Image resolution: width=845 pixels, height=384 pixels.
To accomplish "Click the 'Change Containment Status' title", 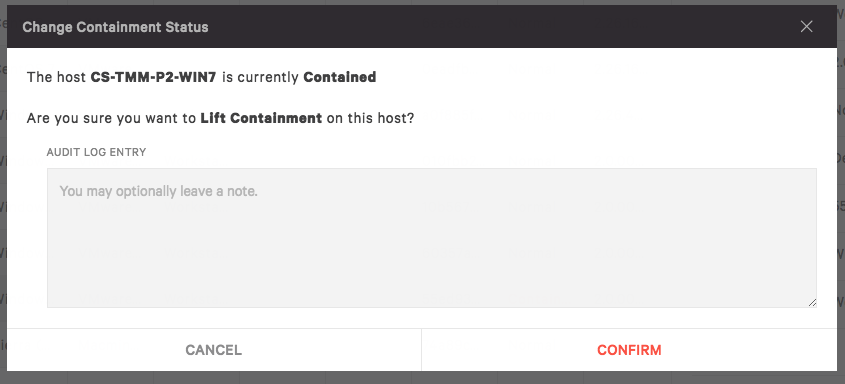I will [x=115, y=27].
